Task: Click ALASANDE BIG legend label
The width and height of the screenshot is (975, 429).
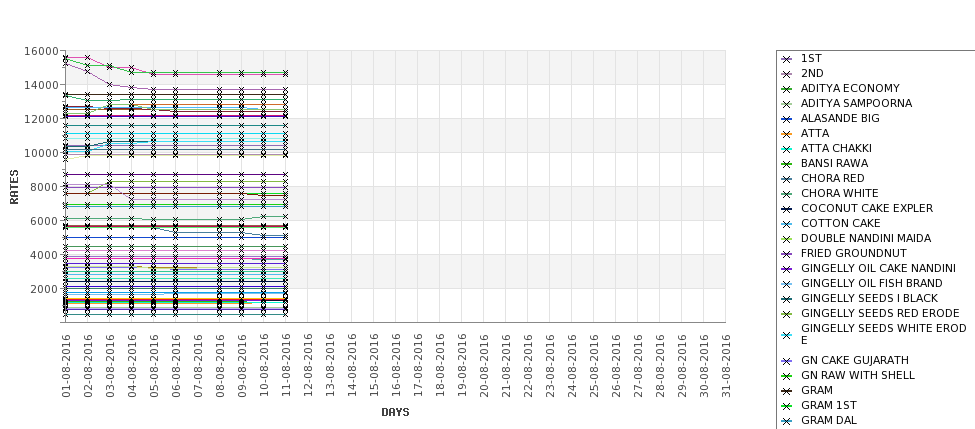Action: coord(840,118)
